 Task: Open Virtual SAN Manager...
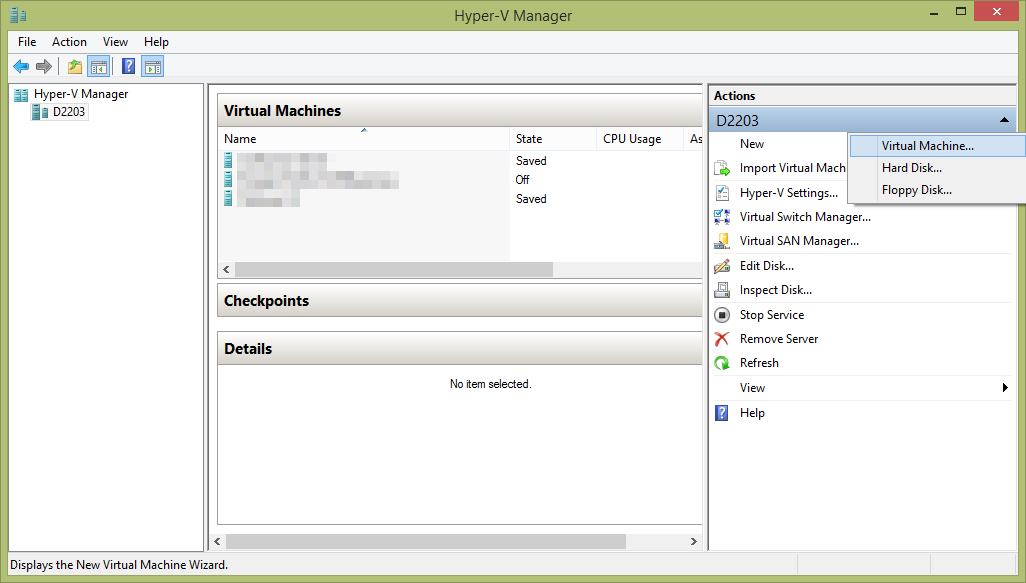coord(799,241)
